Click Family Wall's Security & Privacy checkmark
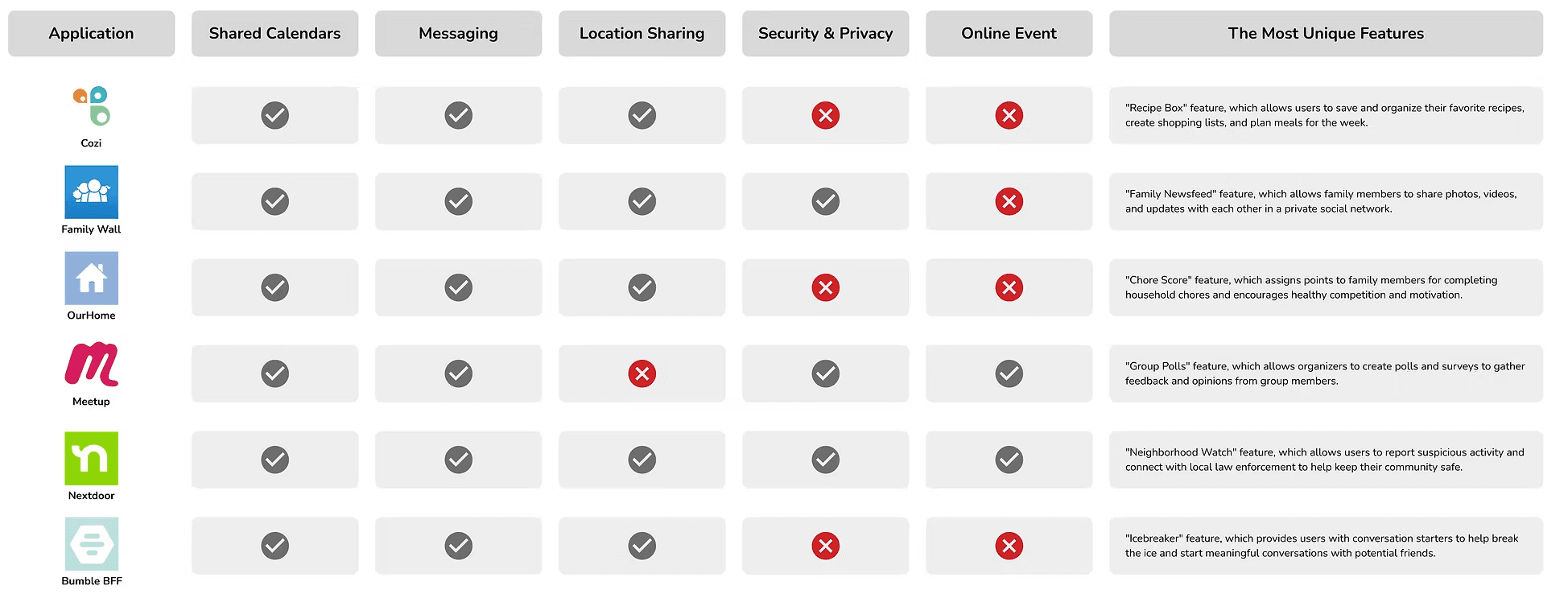This screenshot has width=1568, height=594. [825, 202]
